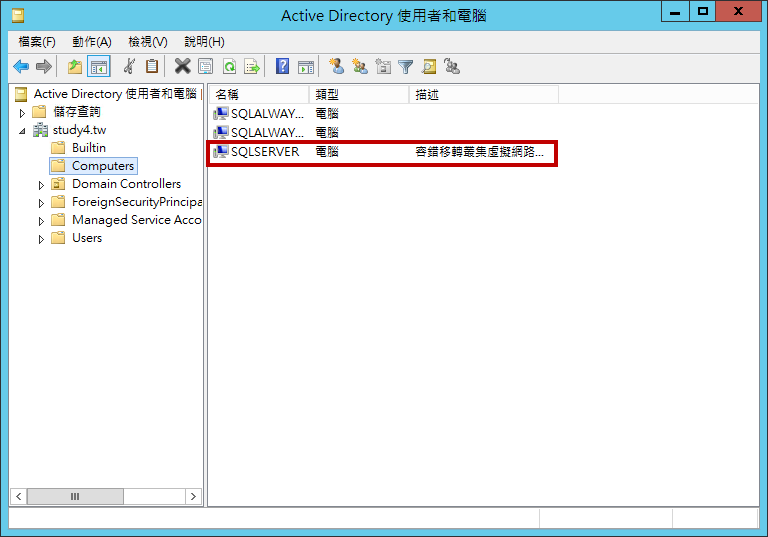Open the 說明(H) menu
The height and width of the screenshot is (537, 768).
coord(204,42)
